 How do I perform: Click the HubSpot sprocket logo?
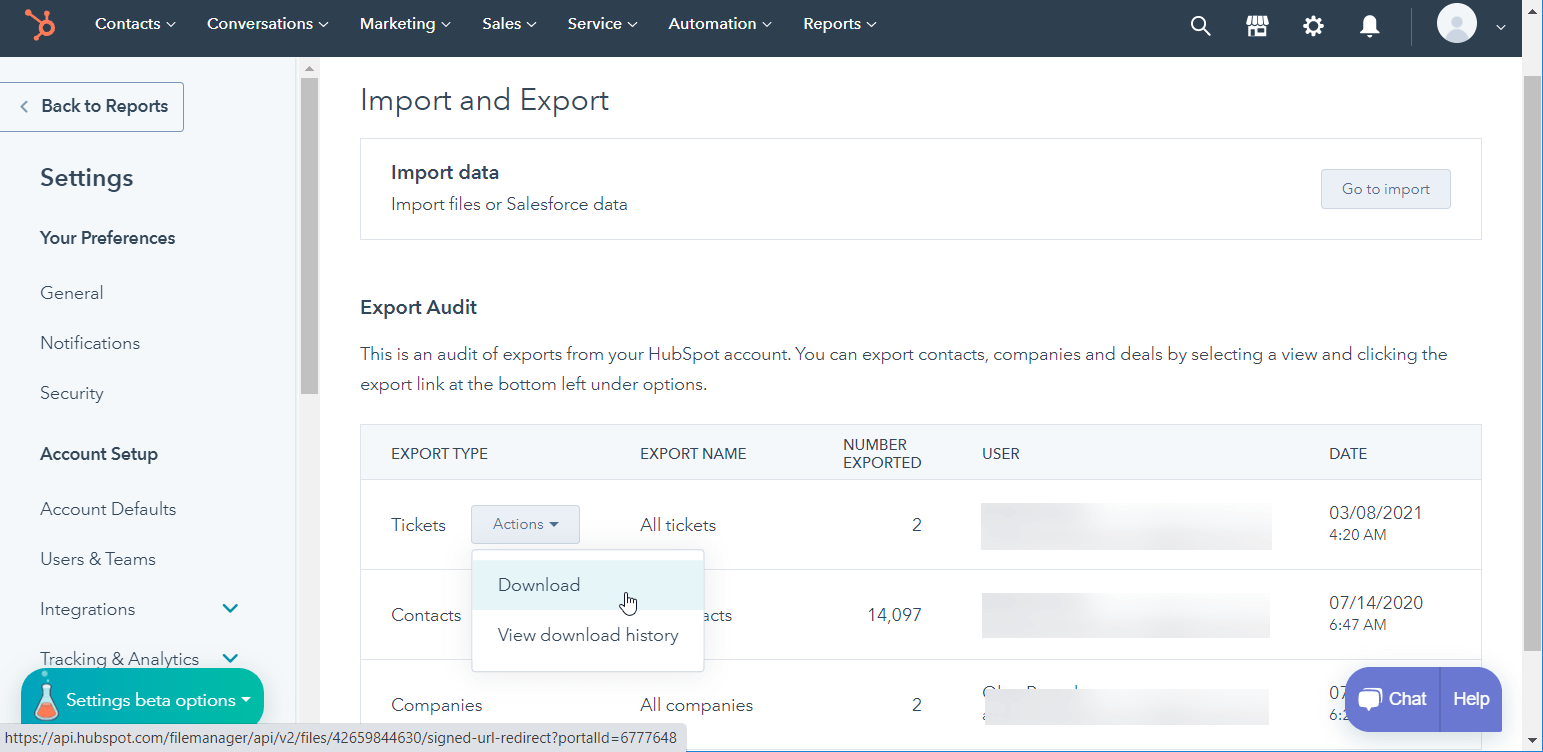click(39, 25)
